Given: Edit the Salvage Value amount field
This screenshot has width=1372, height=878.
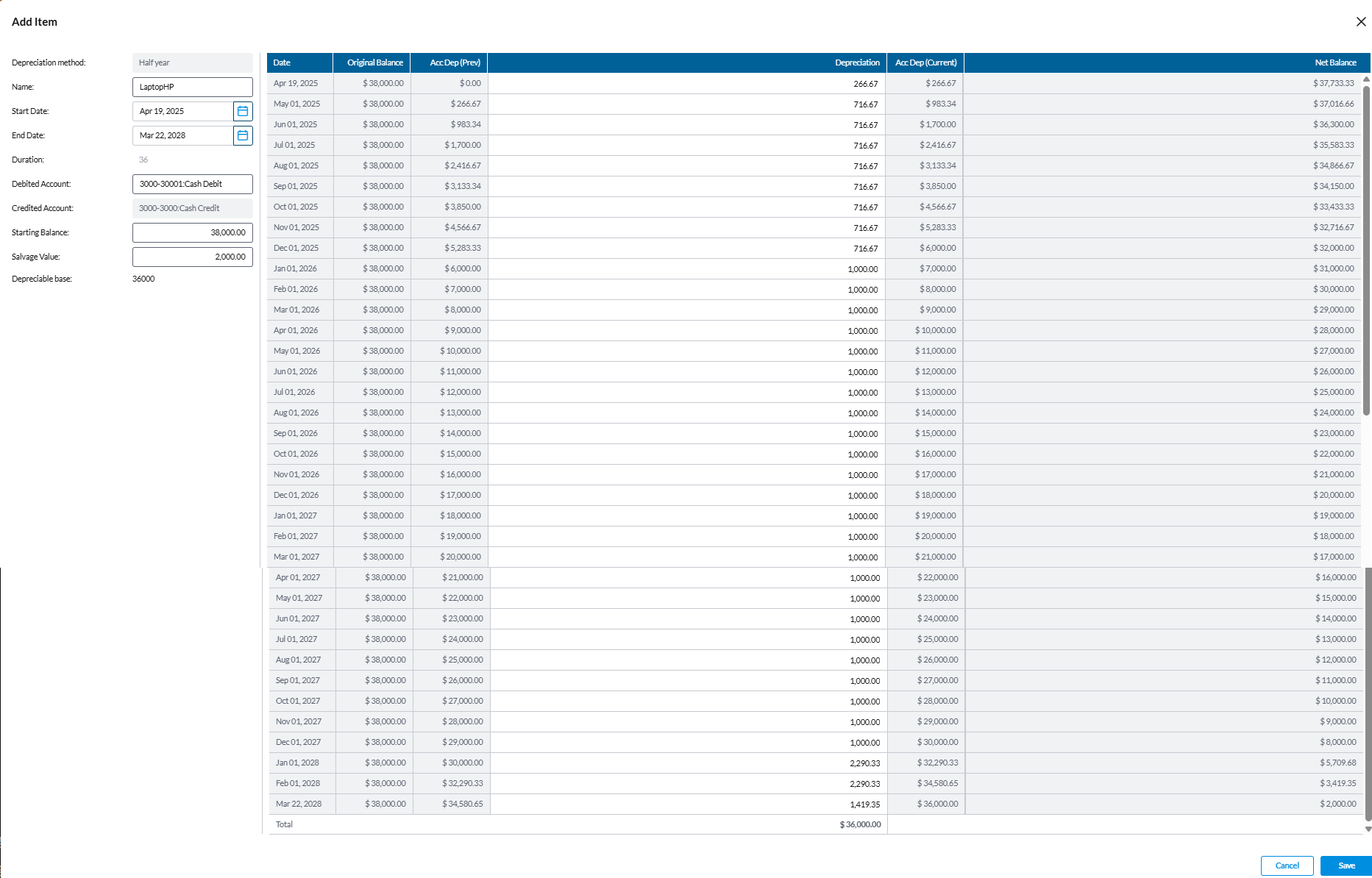Looking at the screenshot, I should [192, 257].
